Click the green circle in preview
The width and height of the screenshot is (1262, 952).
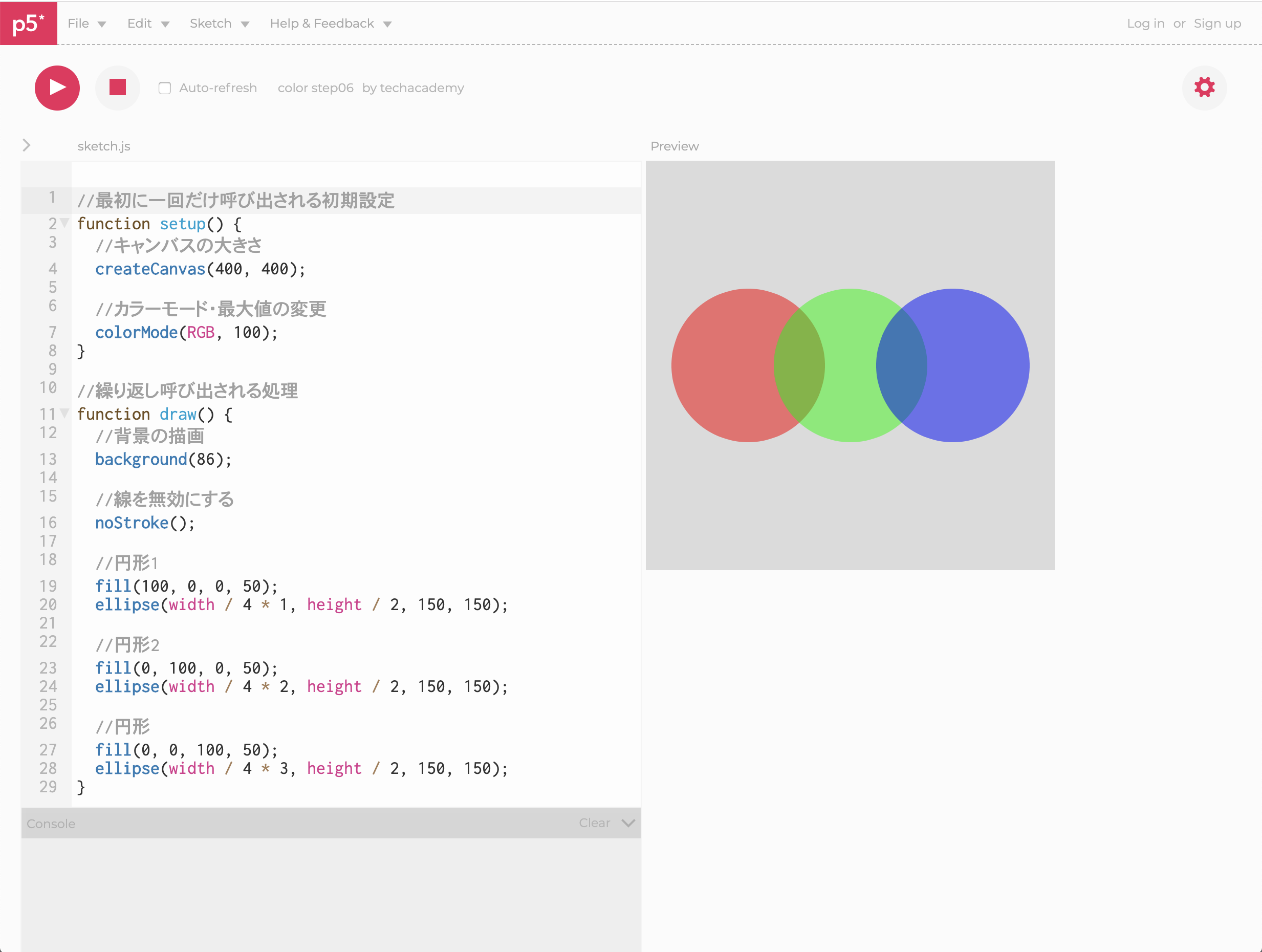tap(850, 365)
